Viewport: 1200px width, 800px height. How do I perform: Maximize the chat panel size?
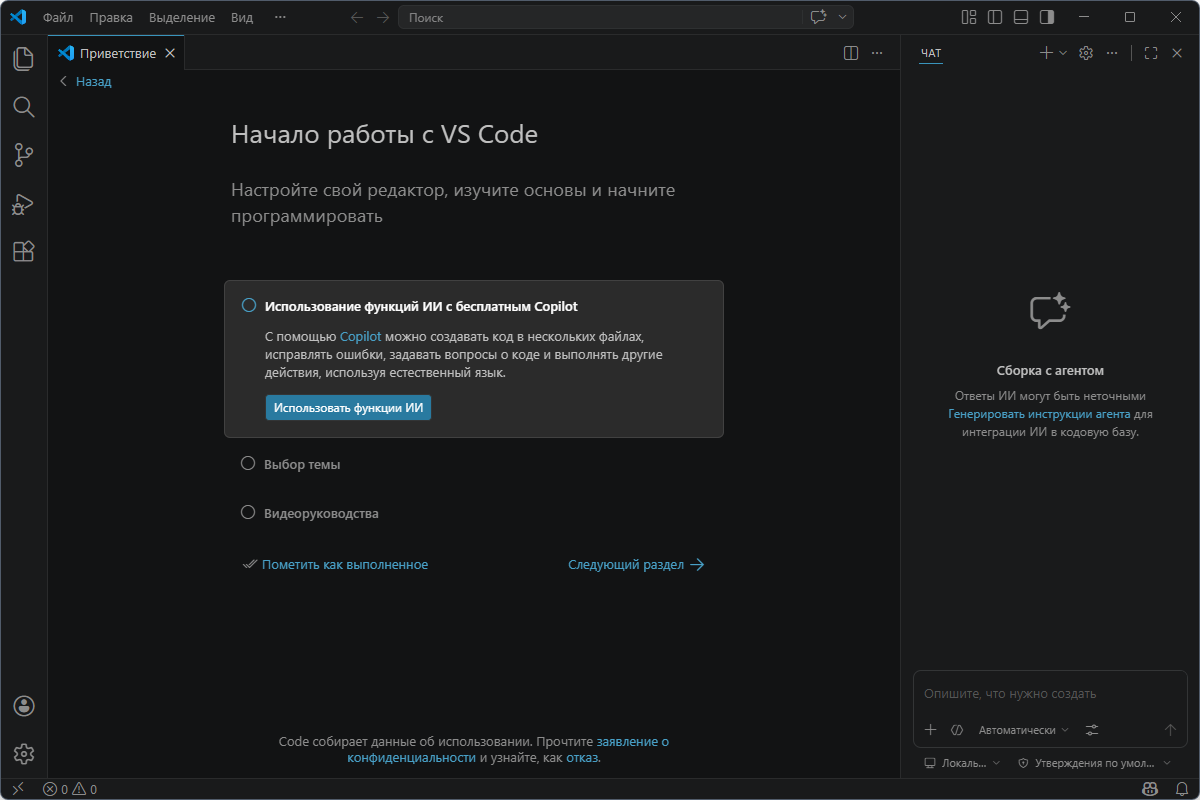(1150, 53)
